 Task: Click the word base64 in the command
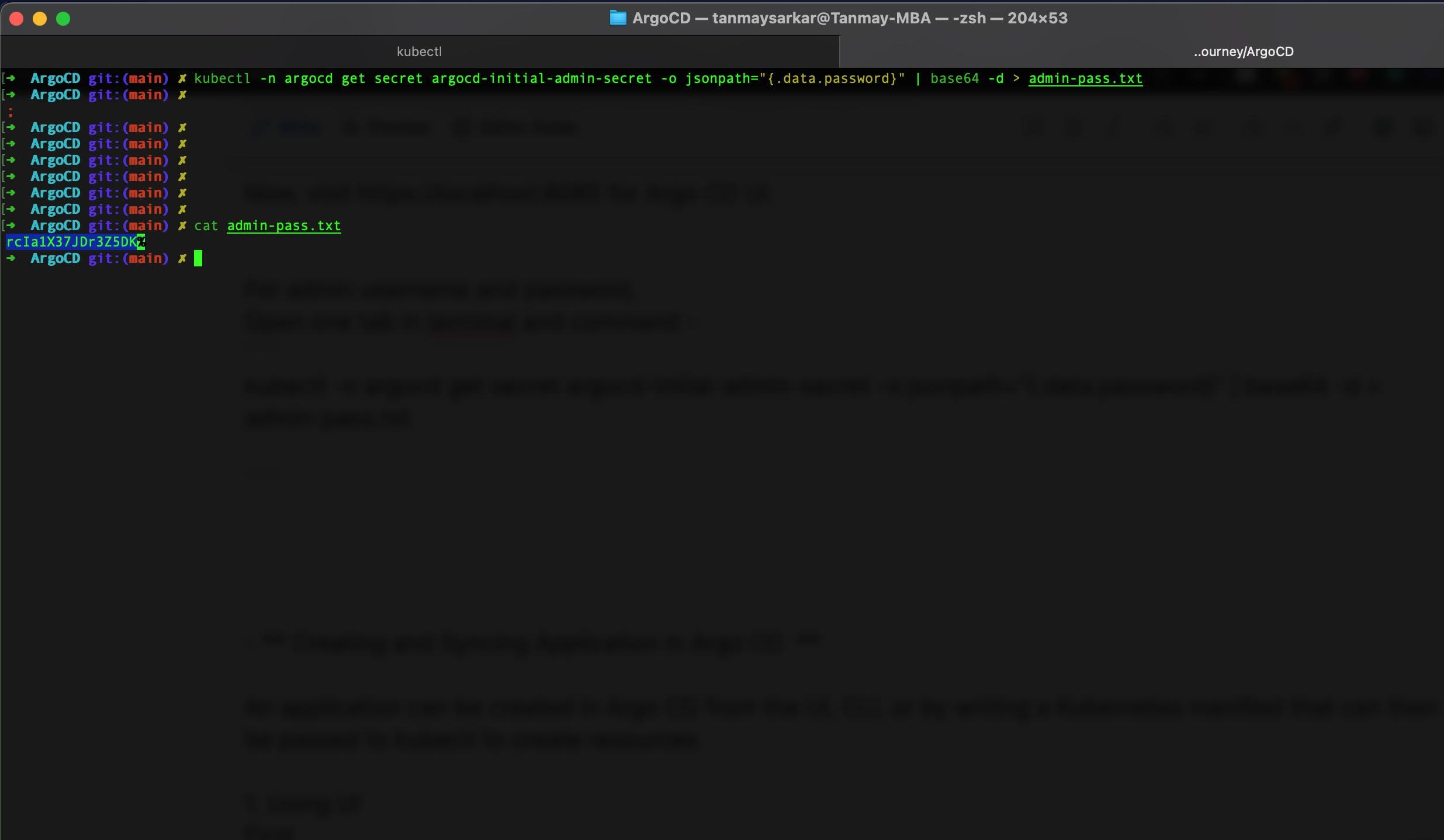point(954,78)
